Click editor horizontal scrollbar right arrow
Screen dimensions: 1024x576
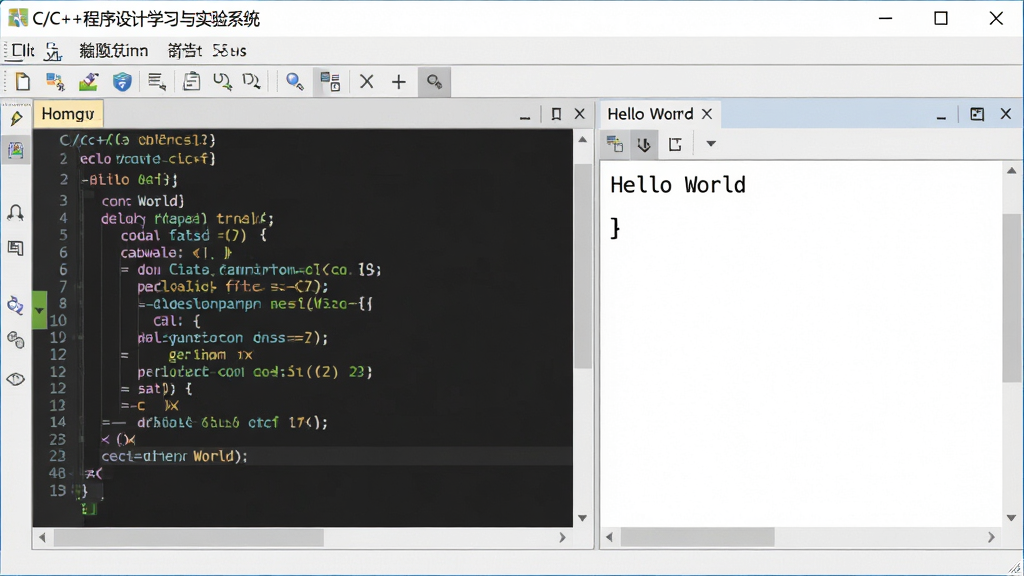pos(562,537)
